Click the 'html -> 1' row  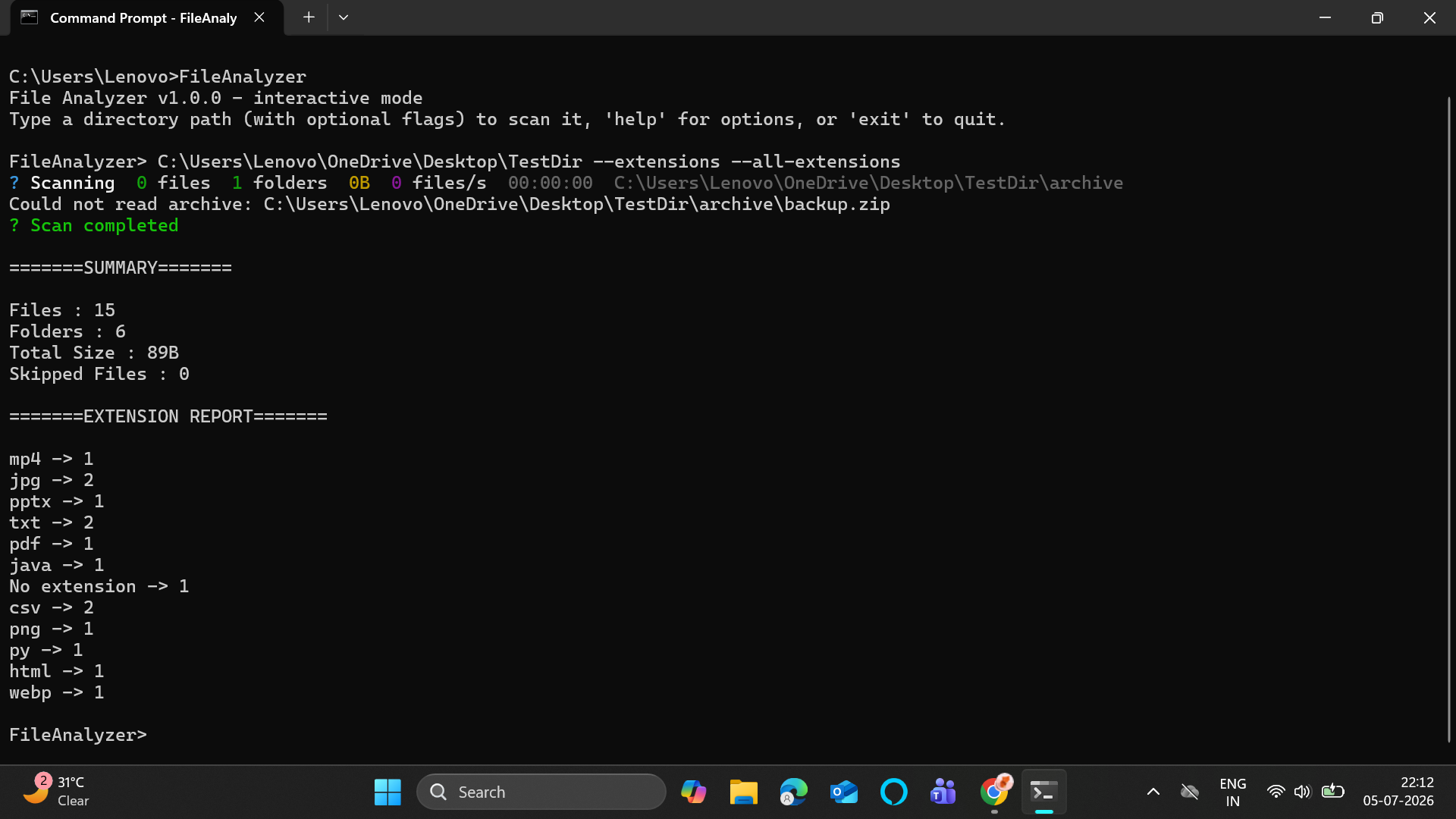(57, 671)
